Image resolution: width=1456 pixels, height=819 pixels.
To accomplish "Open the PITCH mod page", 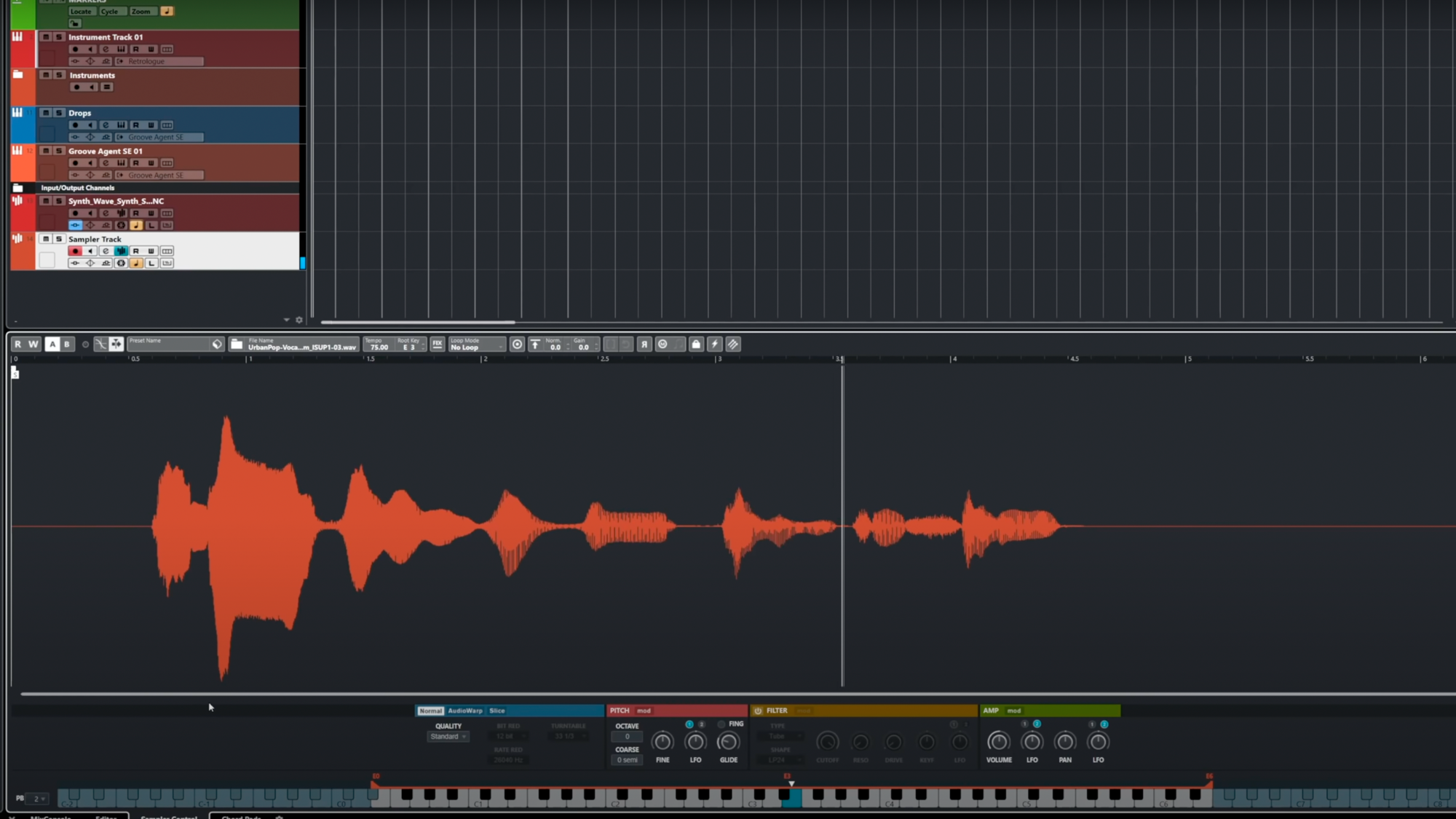I will (x=644, y=711).
